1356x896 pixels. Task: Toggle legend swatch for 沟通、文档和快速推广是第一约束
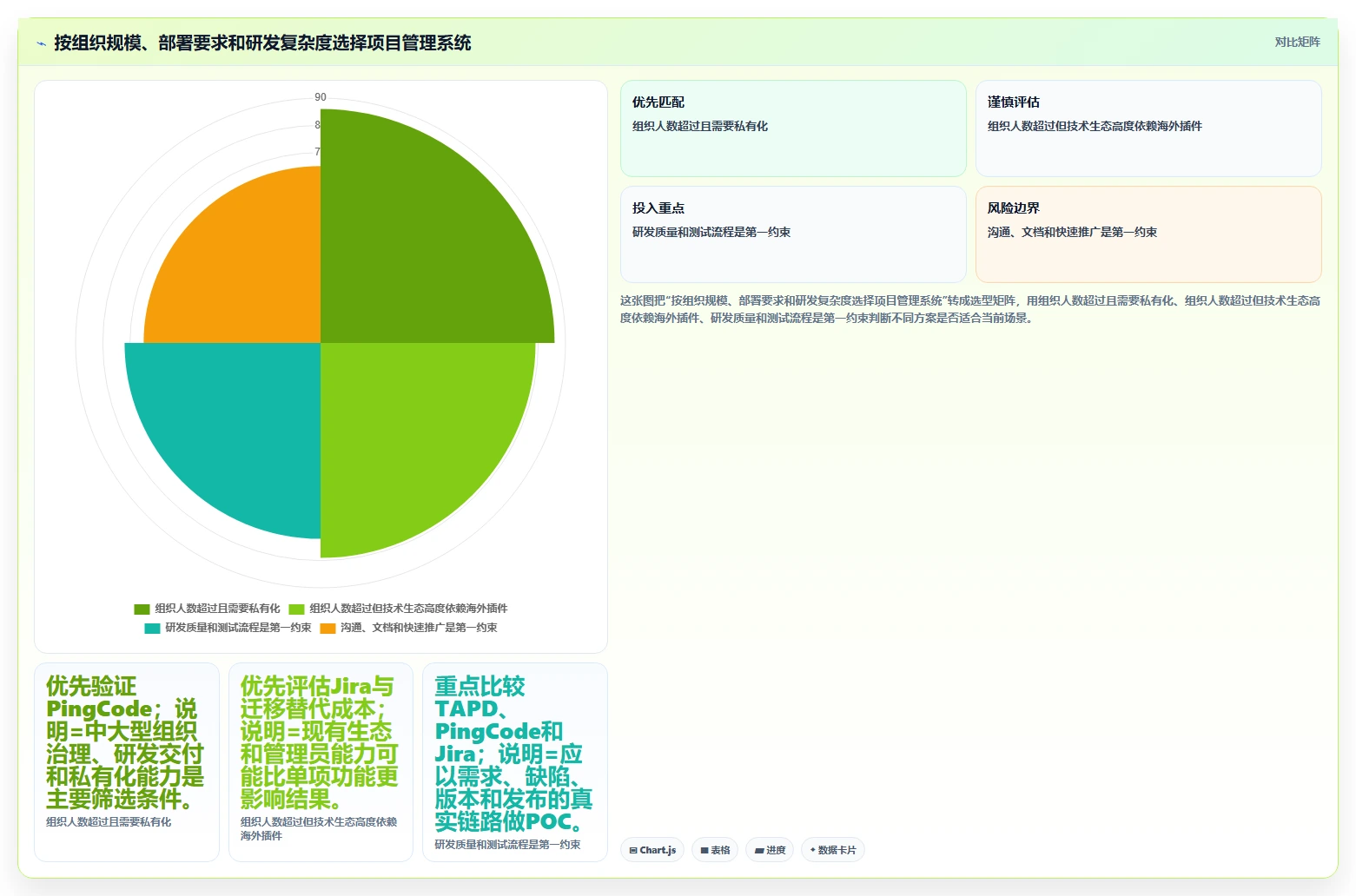pyautogui.click(x=327, y=628)
